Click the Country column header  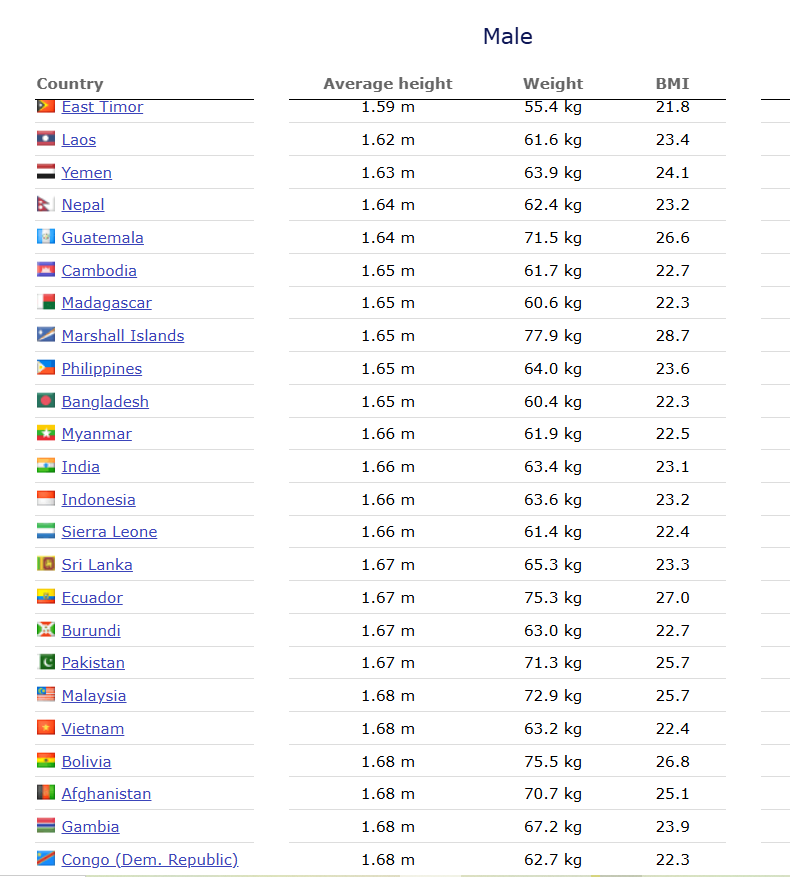coord(70,84)
